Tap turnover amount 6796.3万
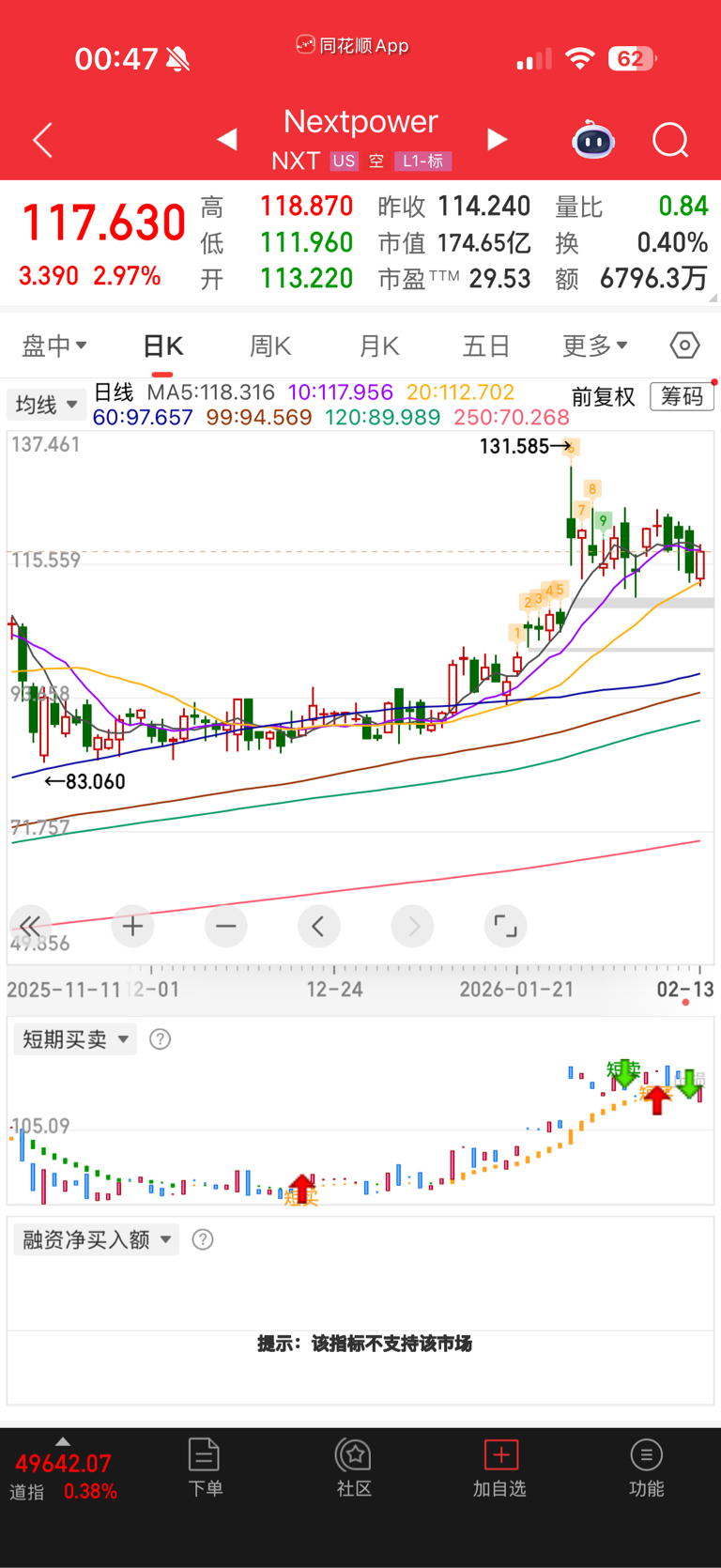 click(653, 278)
